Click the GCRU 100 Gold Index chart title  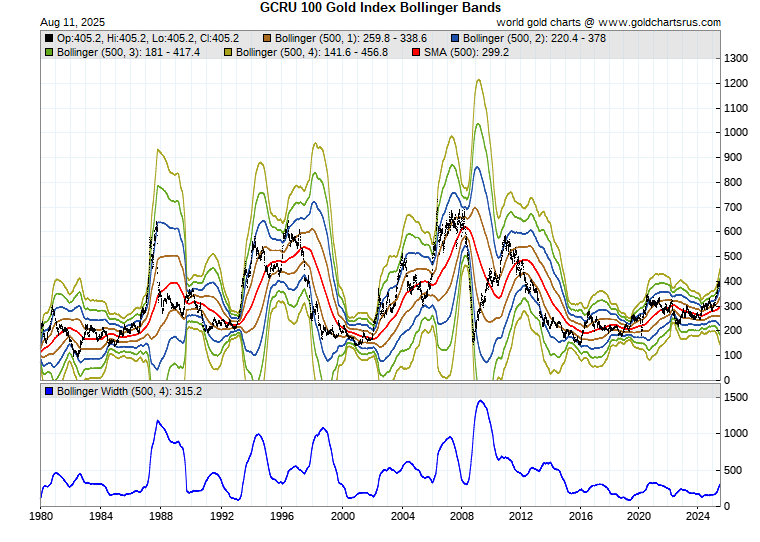point(380,7)
